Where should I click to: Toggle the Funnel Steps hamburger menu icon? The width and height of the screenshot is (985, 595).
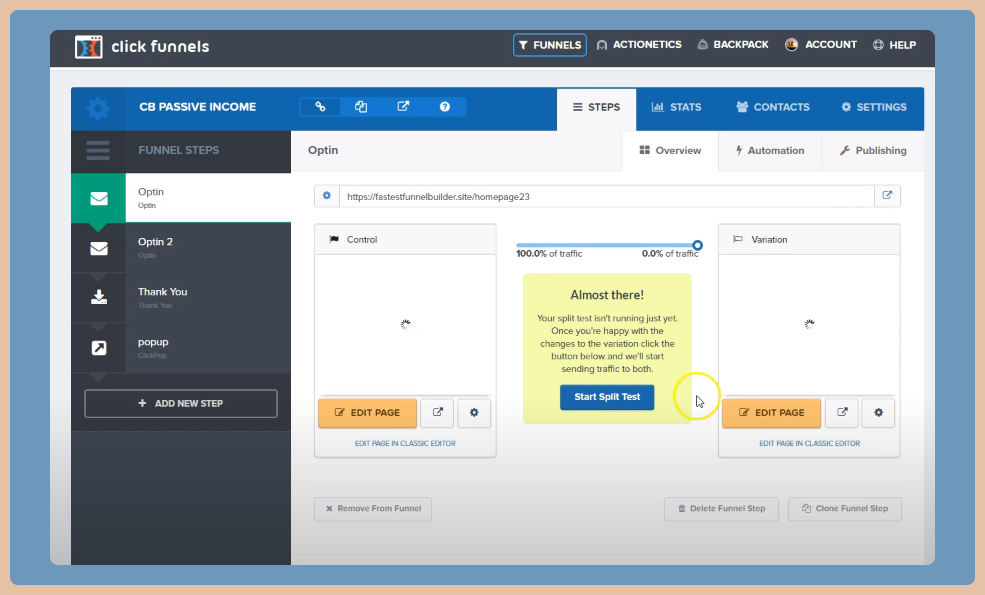tap(98, 150)
